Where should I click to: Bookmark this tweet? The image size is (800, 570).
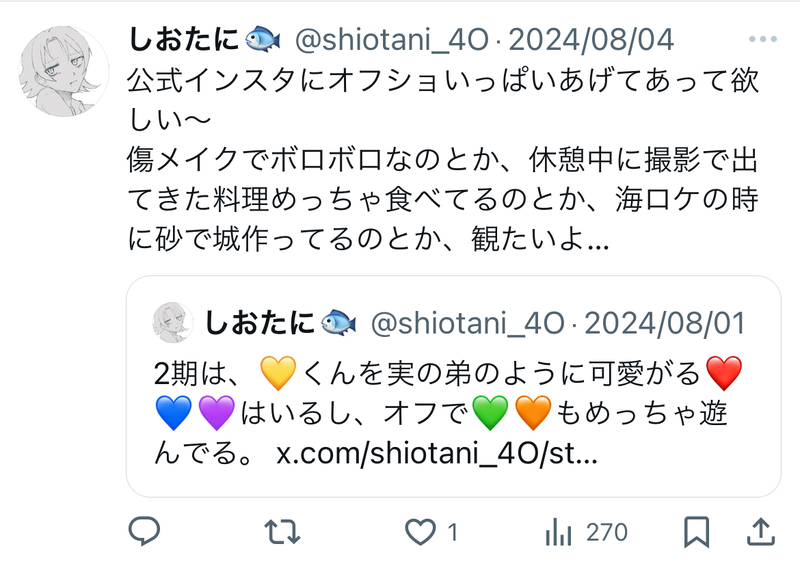[696, 532]
